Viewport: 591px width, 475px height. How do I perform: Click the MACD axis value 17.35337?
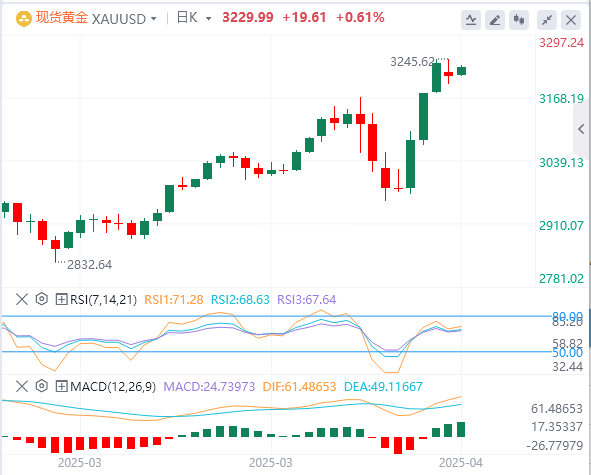[557, 427]
